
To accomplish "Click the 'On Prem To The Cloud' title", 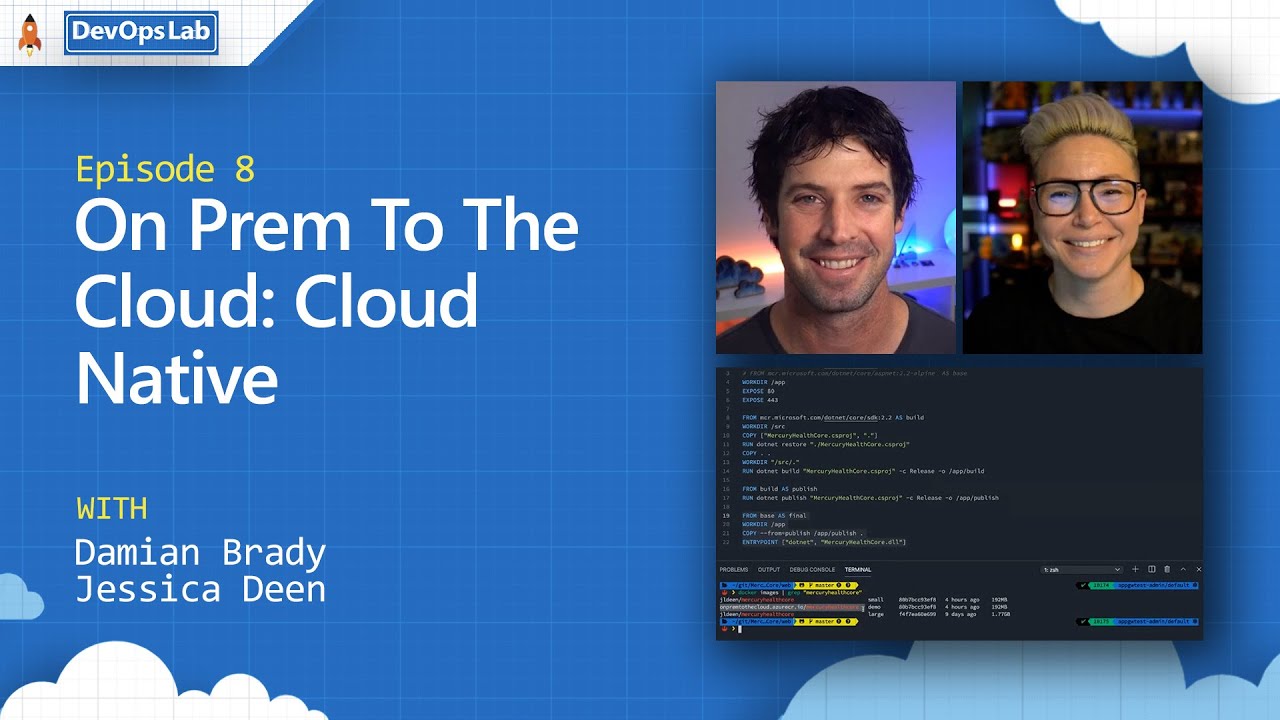I will (x=326, y=302).
